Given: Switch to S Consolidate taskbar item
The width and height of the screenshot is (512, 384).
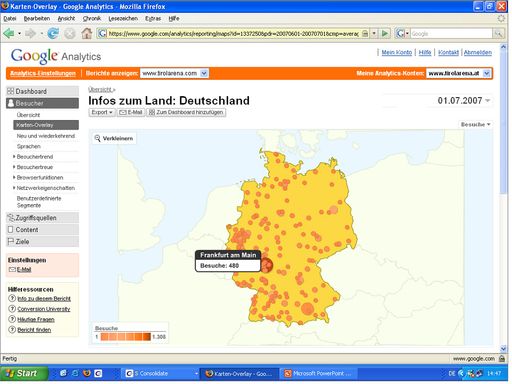Looking at the screenshot, I should pos(160,374).
